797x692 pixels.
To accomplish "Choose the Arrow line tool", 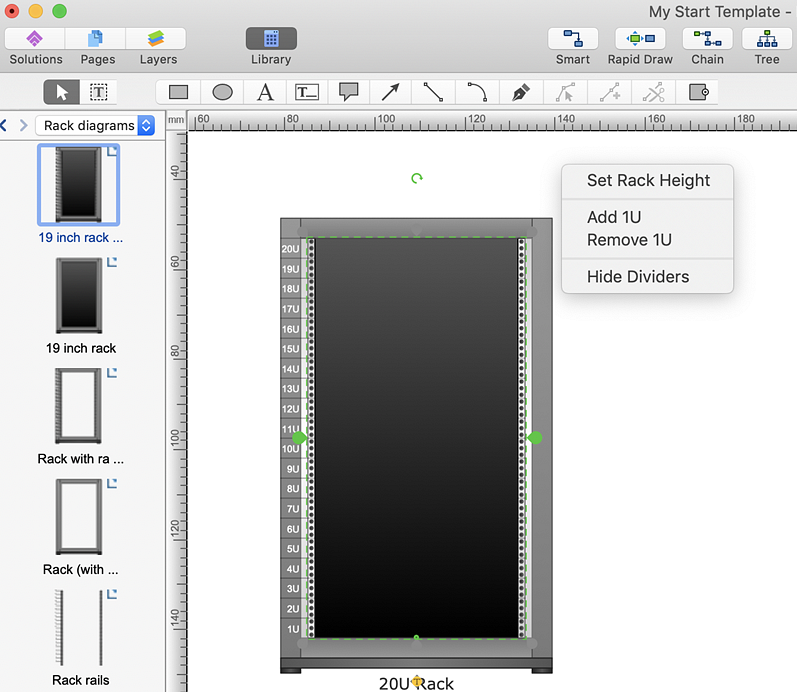I will click(390, 92).
